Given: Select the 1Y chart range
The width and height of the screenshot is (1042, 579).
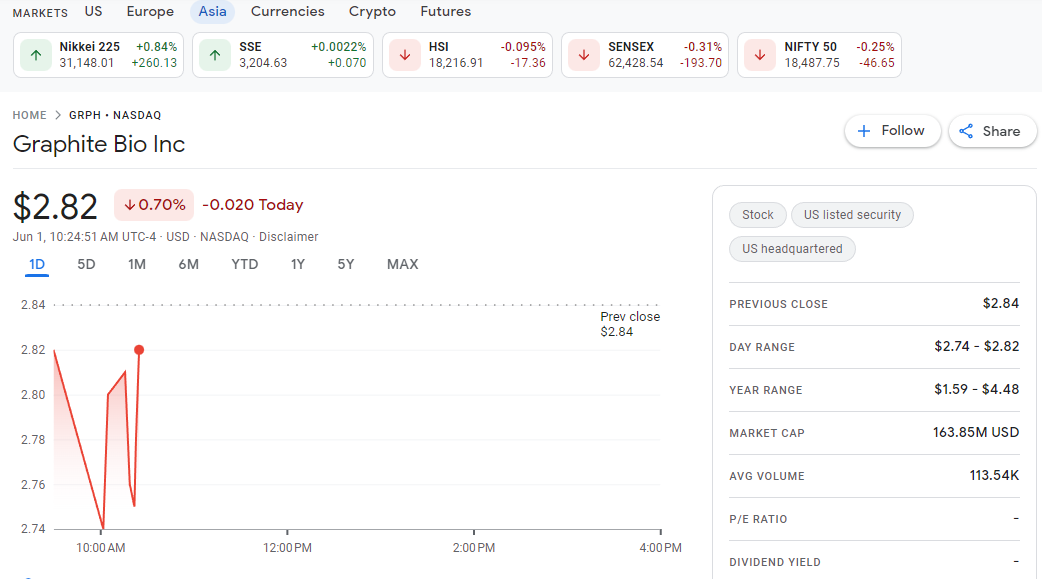Looking at the screenshot, I should (x=298, y=265).
